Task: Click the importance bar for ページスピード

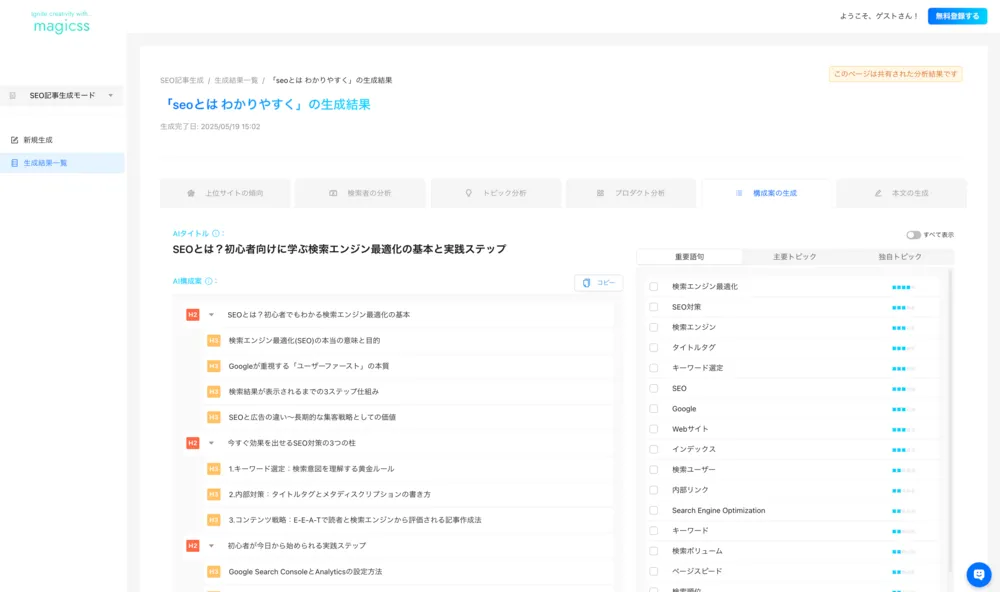Action: click(903, 572)
